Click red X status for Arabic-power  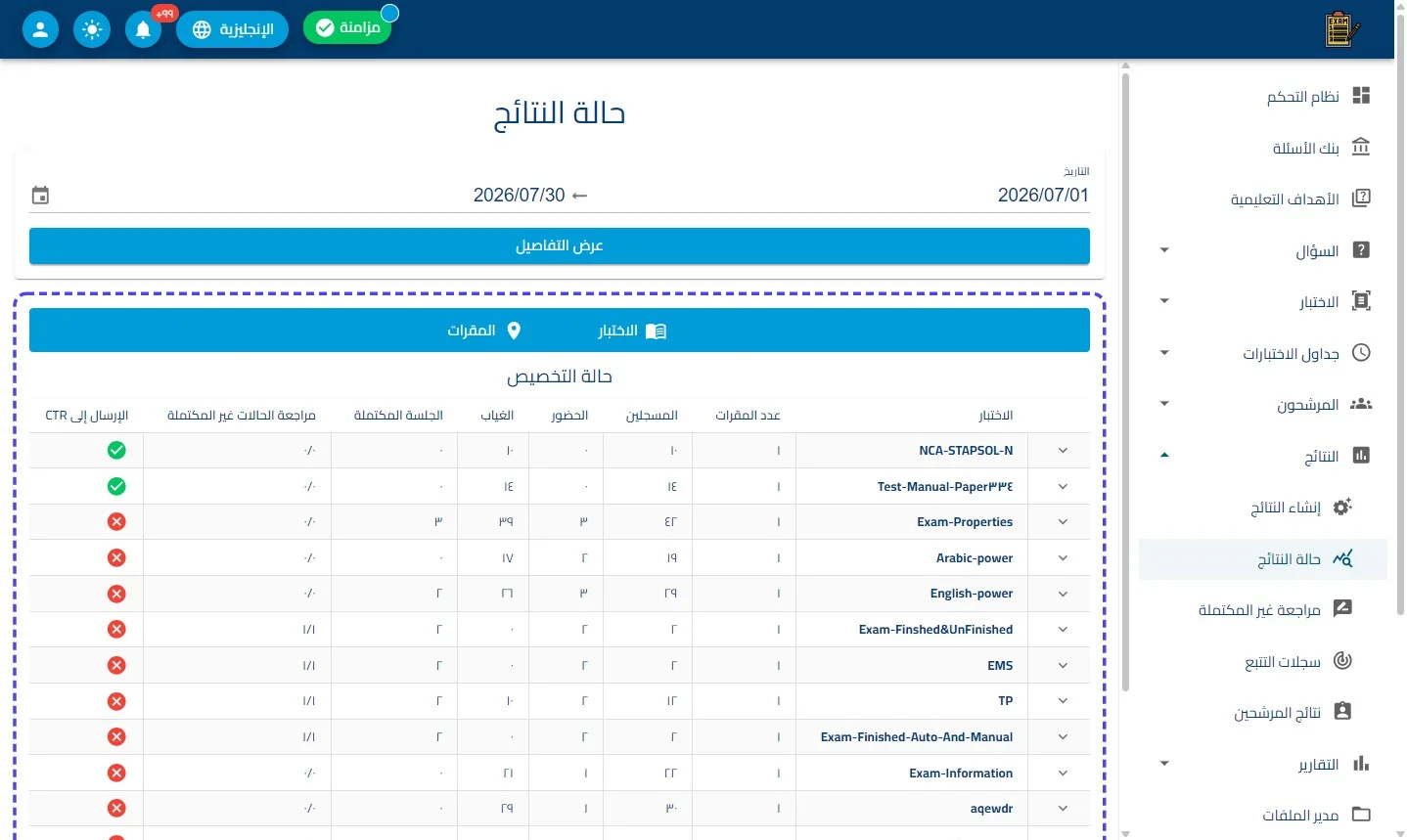[116, 558]
